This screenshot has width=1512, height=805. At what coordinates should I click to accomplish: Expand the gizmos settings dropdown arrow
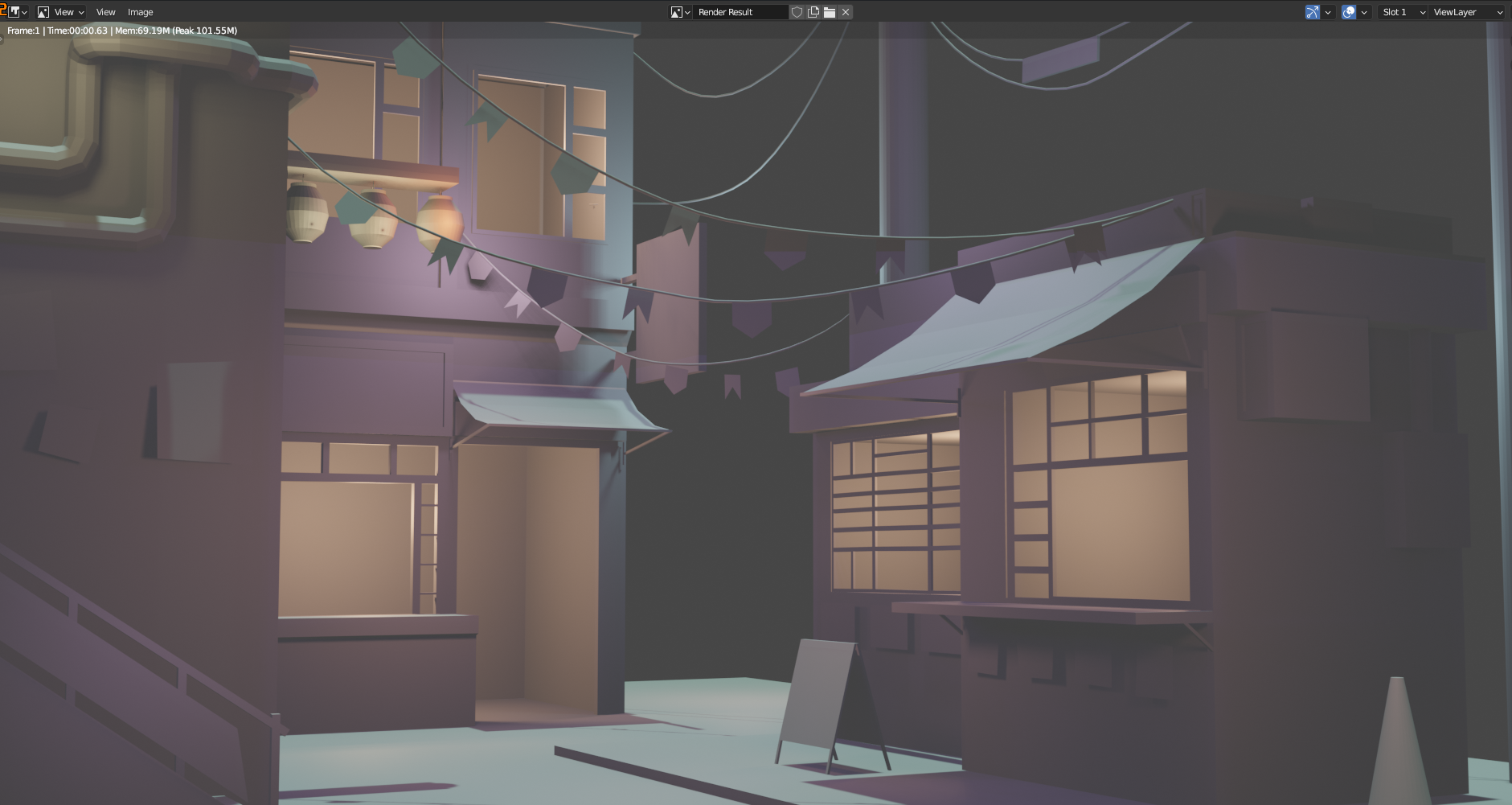[1328, 11]
